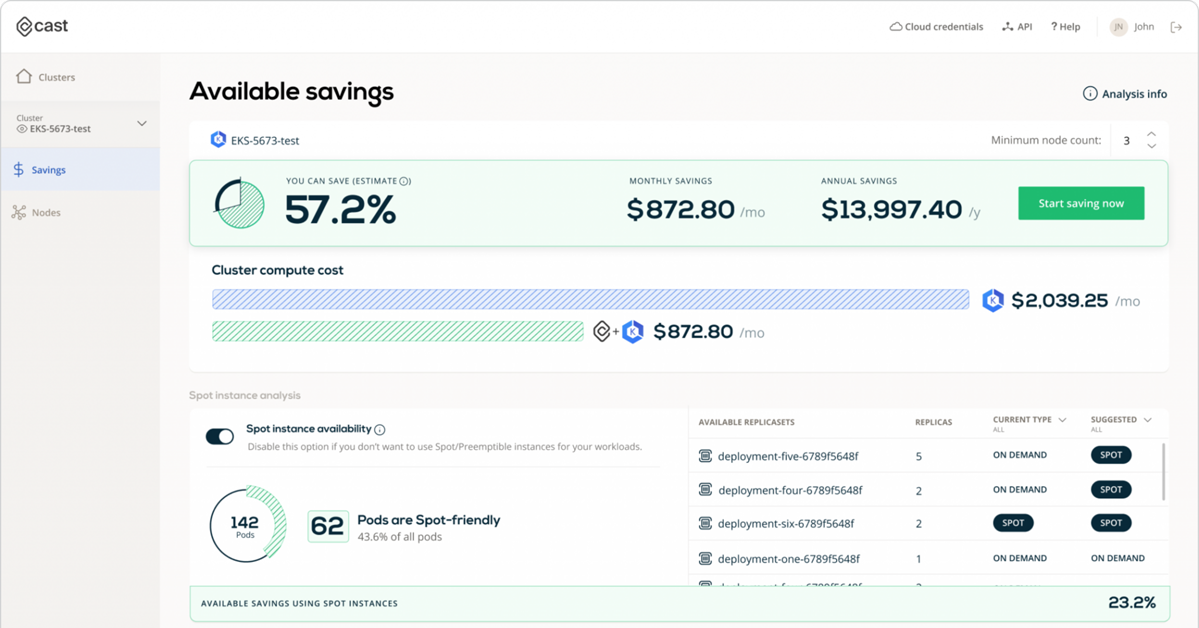
Task: Click the logout icon
Action: click(1176, 27)
